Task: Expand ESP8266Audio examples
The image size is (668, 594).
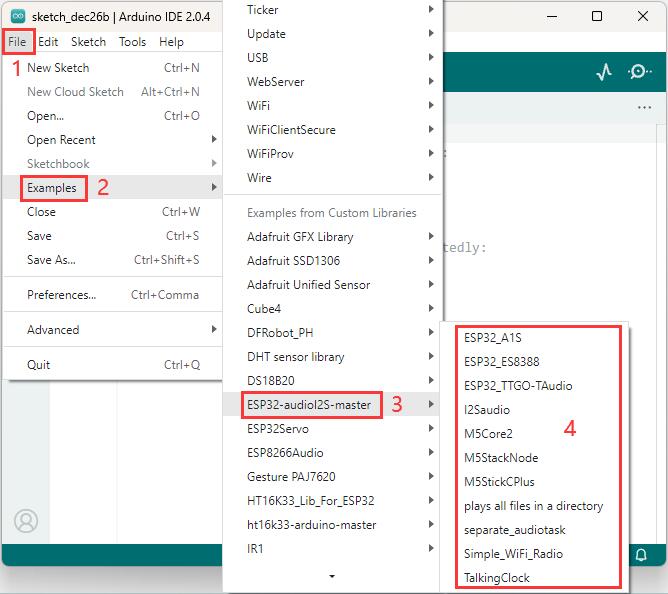Action: pos(332,453)
